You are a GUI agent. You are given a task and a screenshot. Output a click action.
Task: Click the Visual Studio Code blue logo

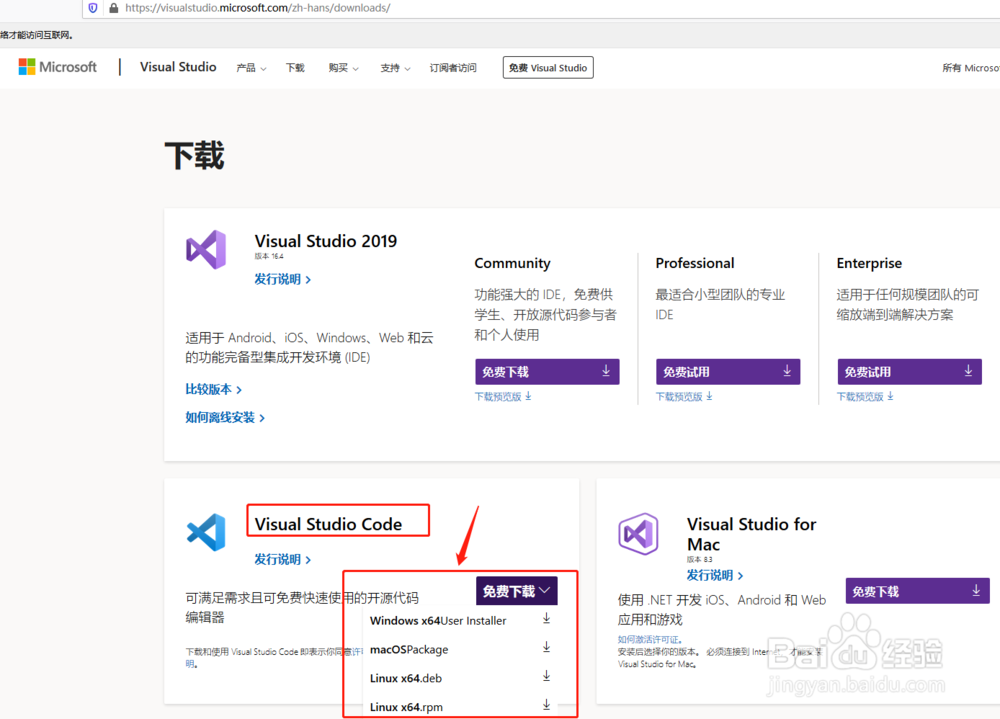[x=206, y=532]
